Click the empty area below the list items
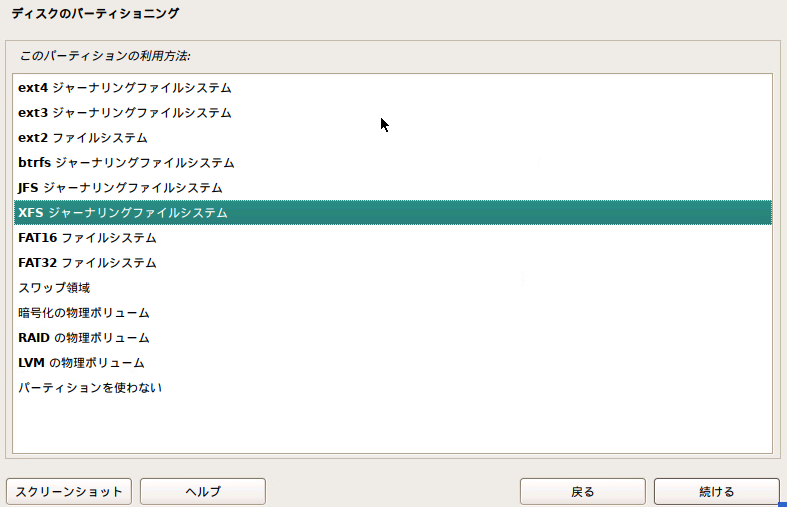Image resolution: width=787 pixels, height=507 pixels. [x=392, y=427]
